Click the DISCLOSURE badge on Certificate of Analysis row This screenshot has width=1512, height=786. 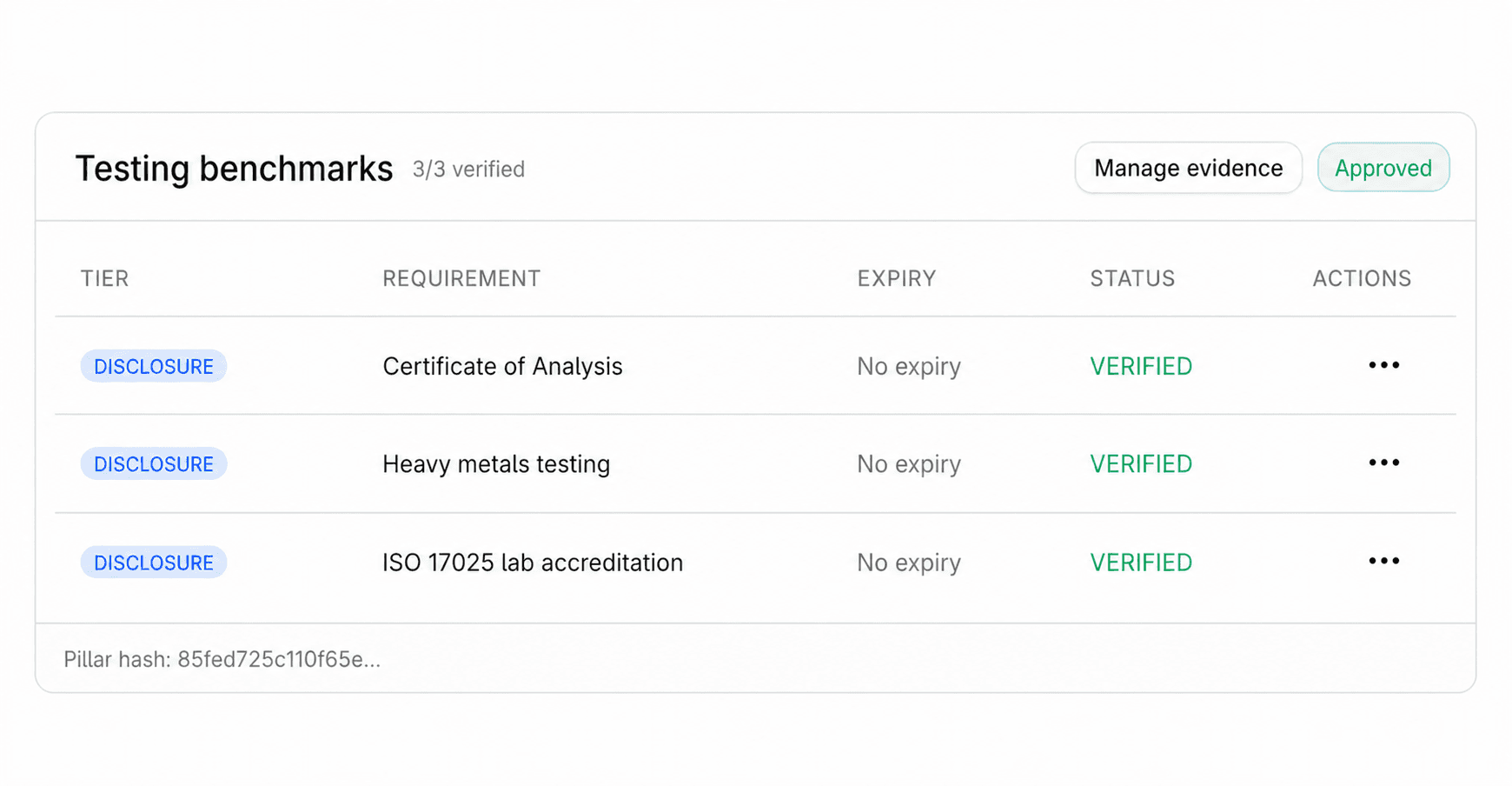(153, 366)
